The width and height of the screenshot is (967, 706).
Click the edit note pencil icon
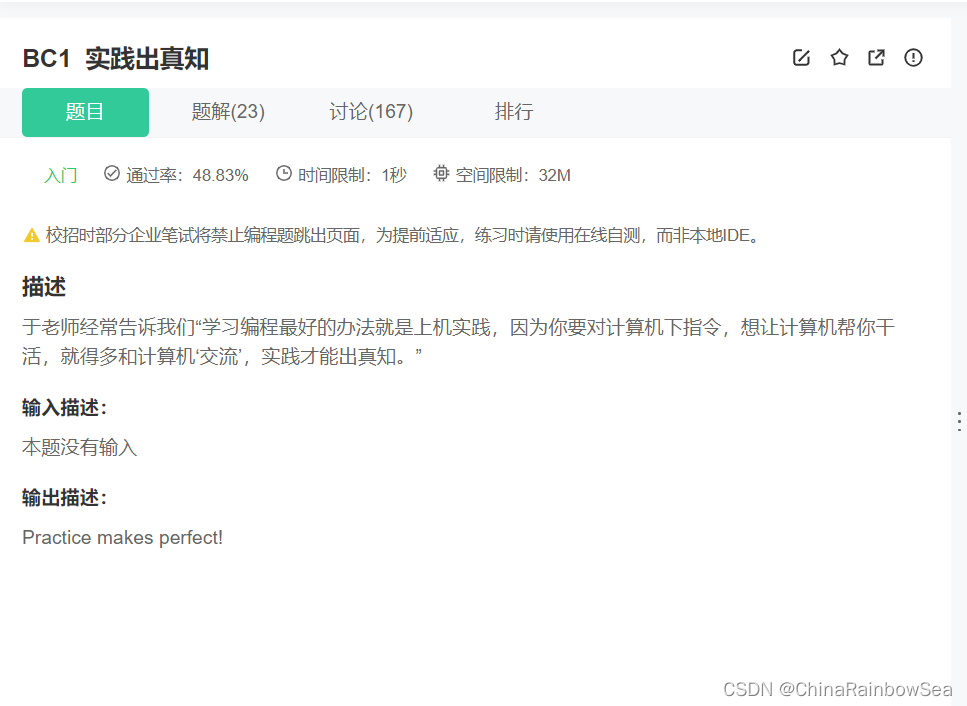[801, 58]
